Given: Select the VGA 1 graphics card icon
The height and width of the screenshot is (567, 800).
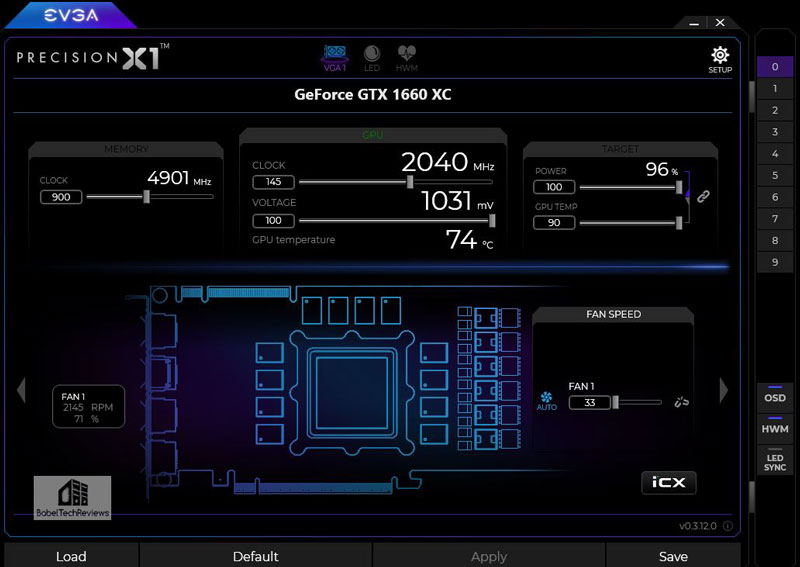Looking at the screenshot, I should point(335,58).
